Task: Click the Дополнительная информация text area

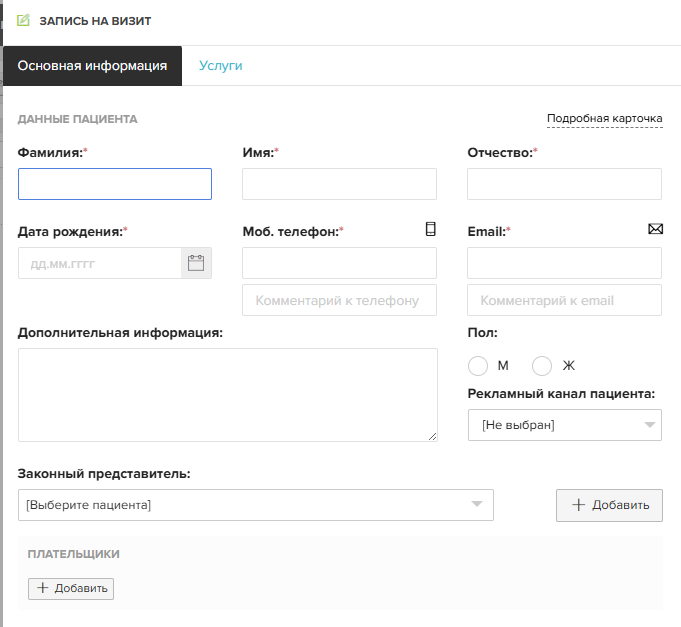Action: click(x=228, y=395)
